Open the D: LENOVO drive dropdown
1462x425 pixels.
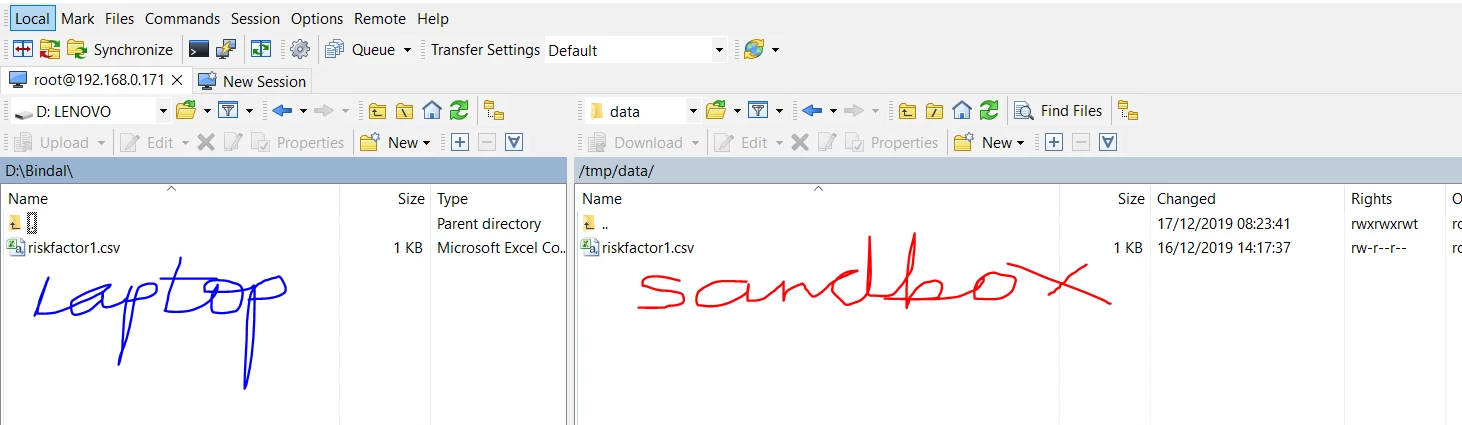(163, 111)
